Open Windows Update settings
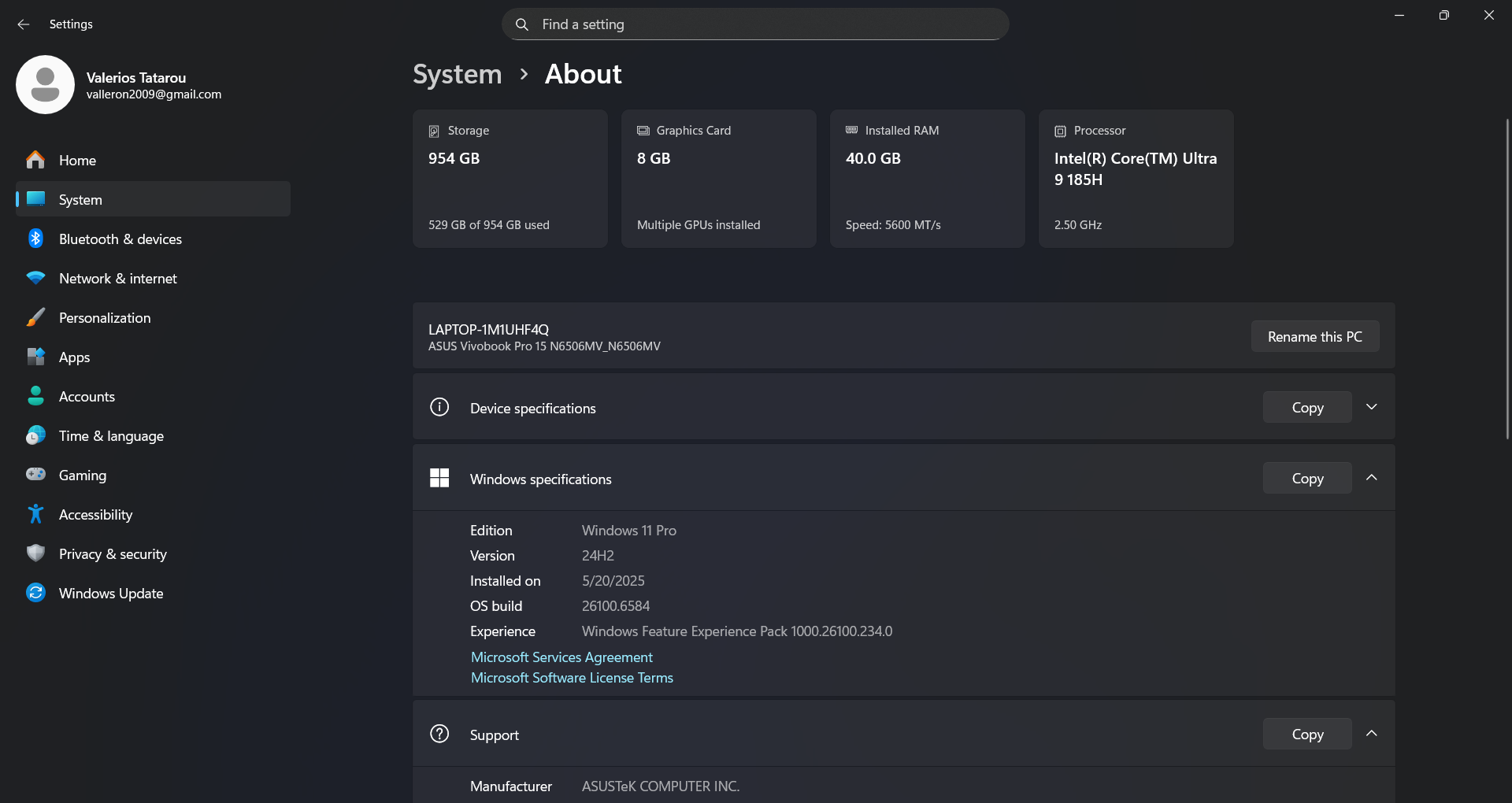 (153, 593)
